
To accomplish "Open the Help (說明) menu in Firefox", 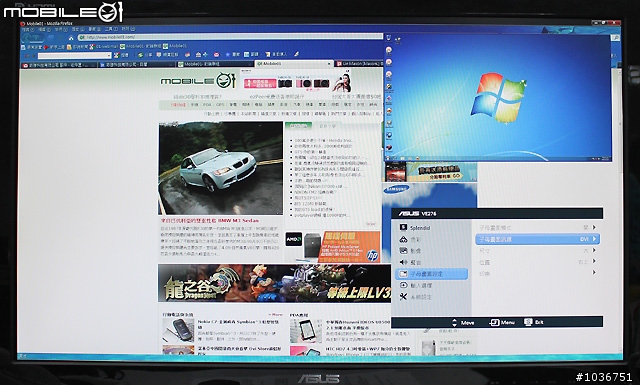I will pos(128,29).
